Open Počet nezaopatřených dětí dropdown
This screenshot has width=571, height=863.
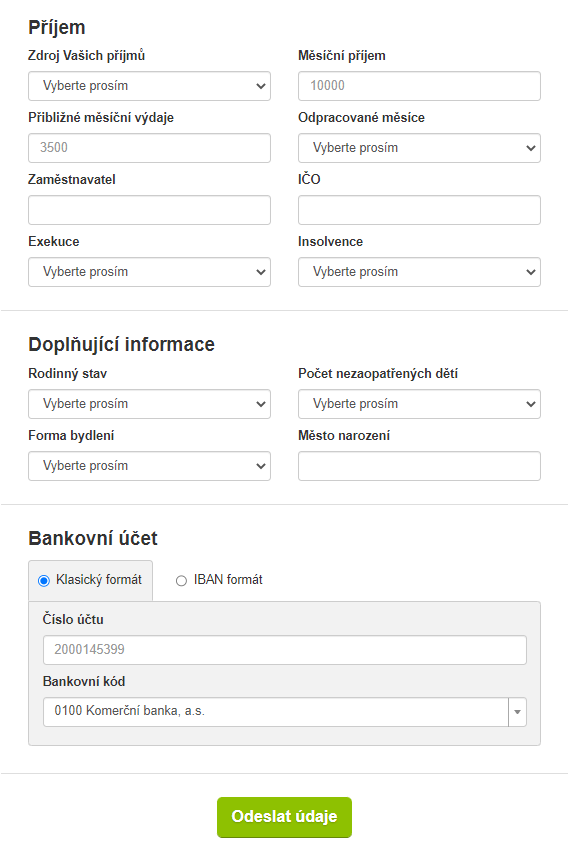pos(419,404)
